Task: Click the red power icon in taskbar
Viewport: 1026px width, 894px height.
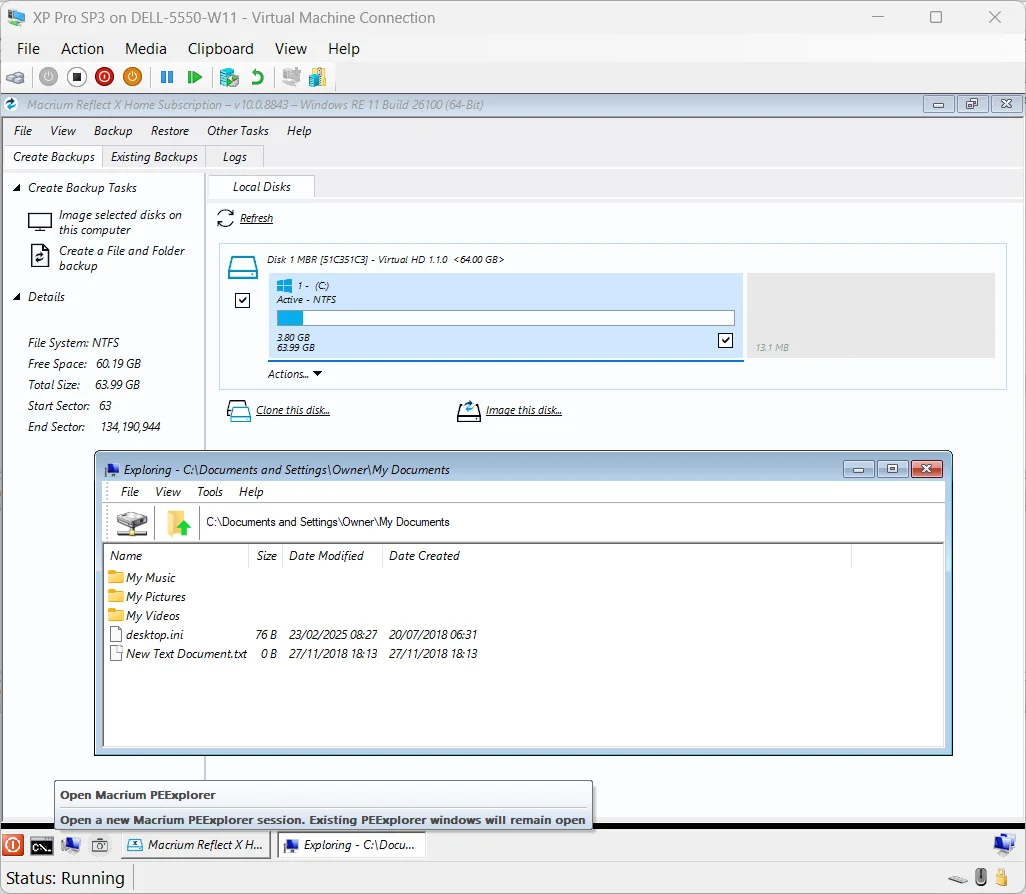Action: [x=12, y=845]
